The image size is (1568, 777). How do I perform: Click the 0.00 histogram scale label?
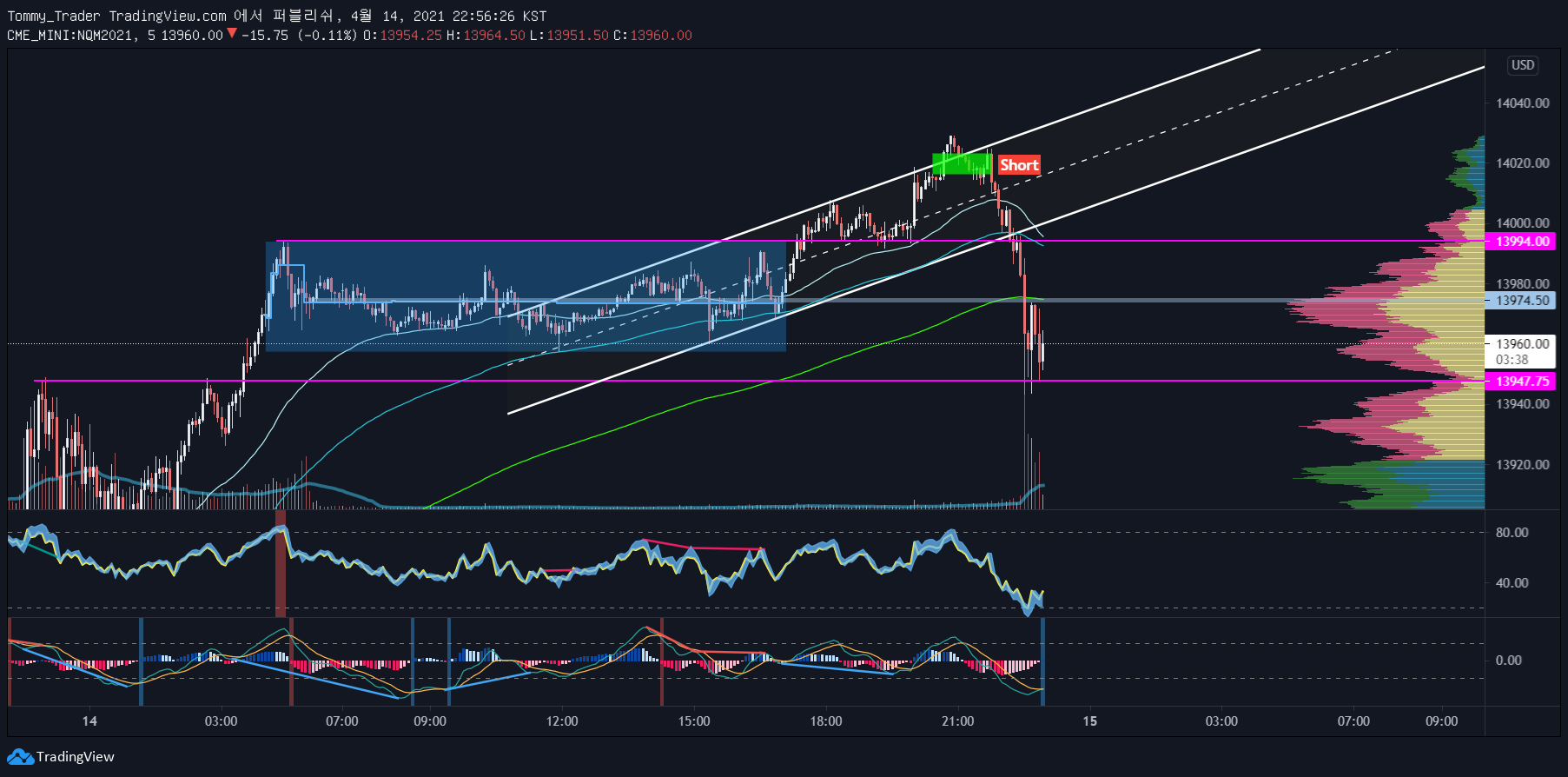tap(1508, 661)
